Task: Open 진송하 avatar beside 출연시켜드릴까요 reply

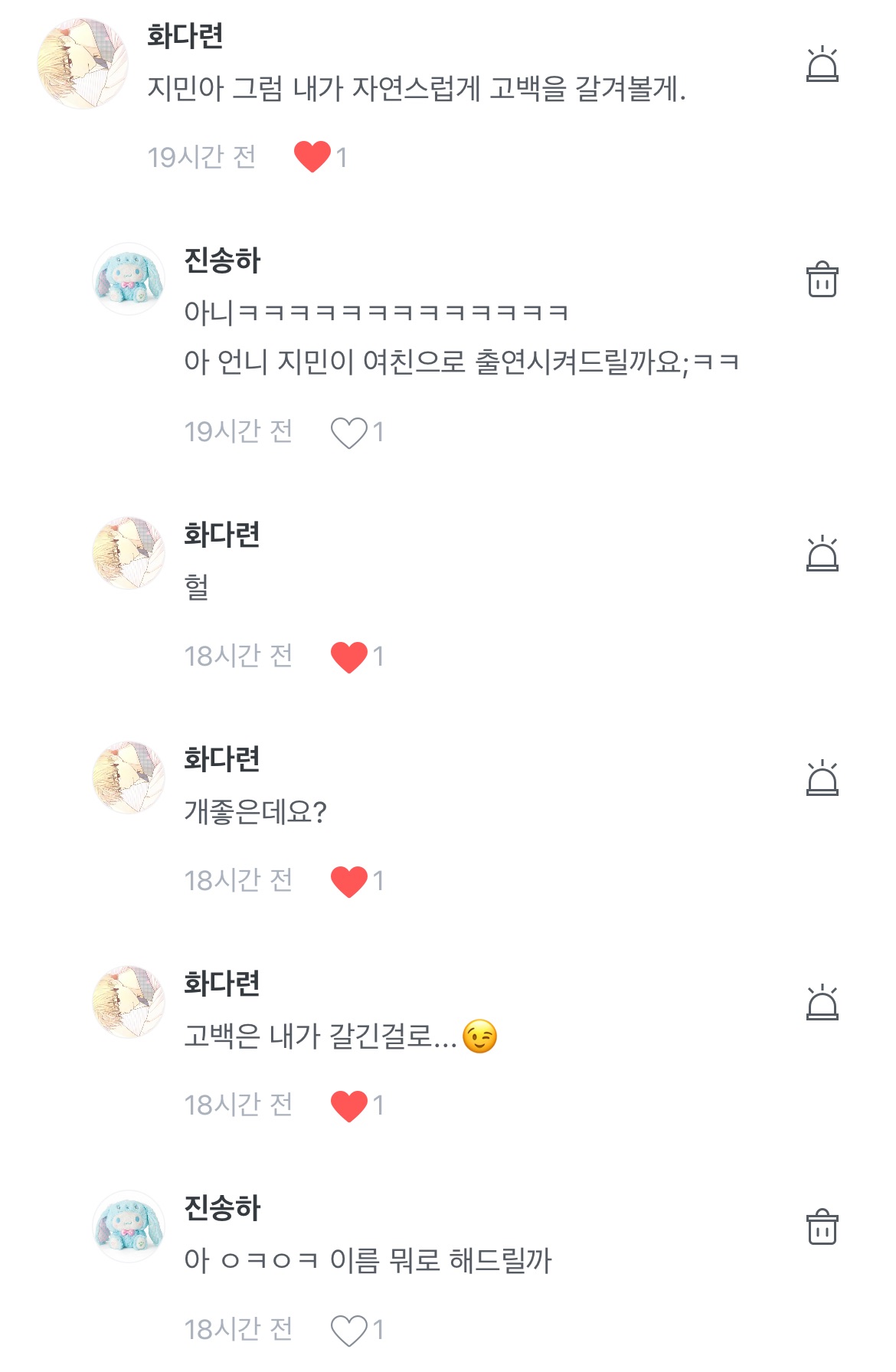Action: point(129,279)
